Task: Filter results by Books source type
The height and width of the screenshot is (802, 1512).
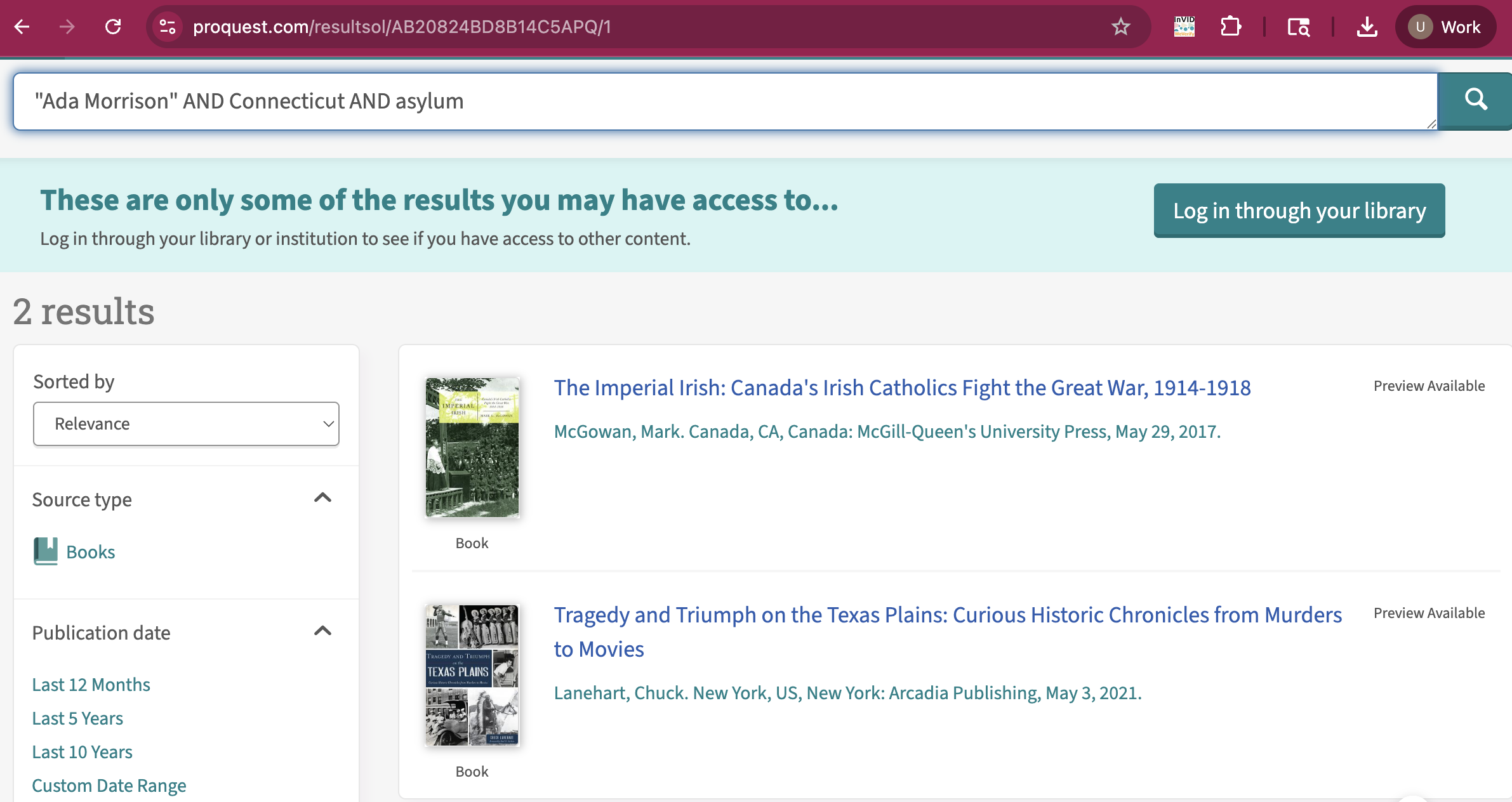Action: click(90, 552)
